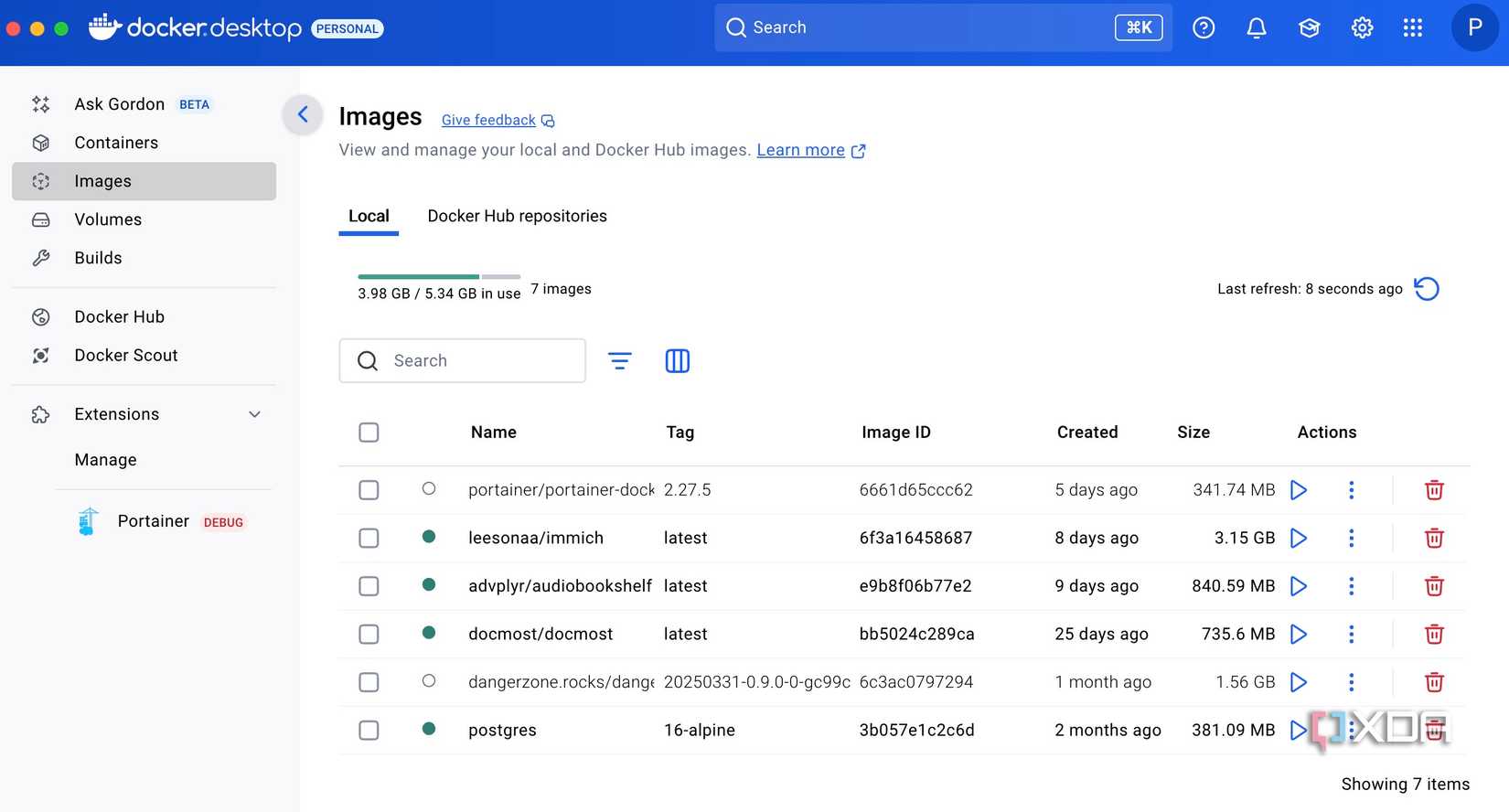This screenshot has width=1509, height=812.
Task: Open the user profile P avatar
Action: click(1474, 27)
